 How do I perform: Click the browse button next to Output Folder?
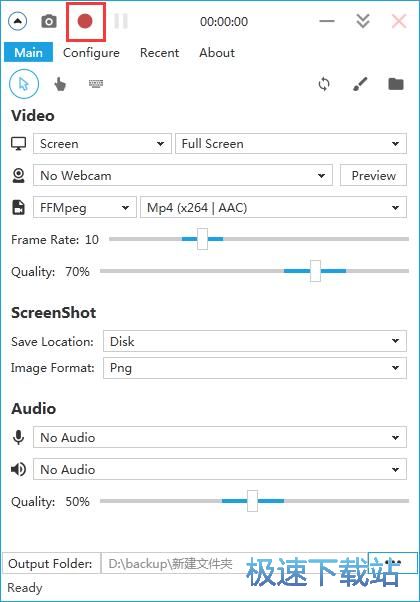(x=393, y=563)
